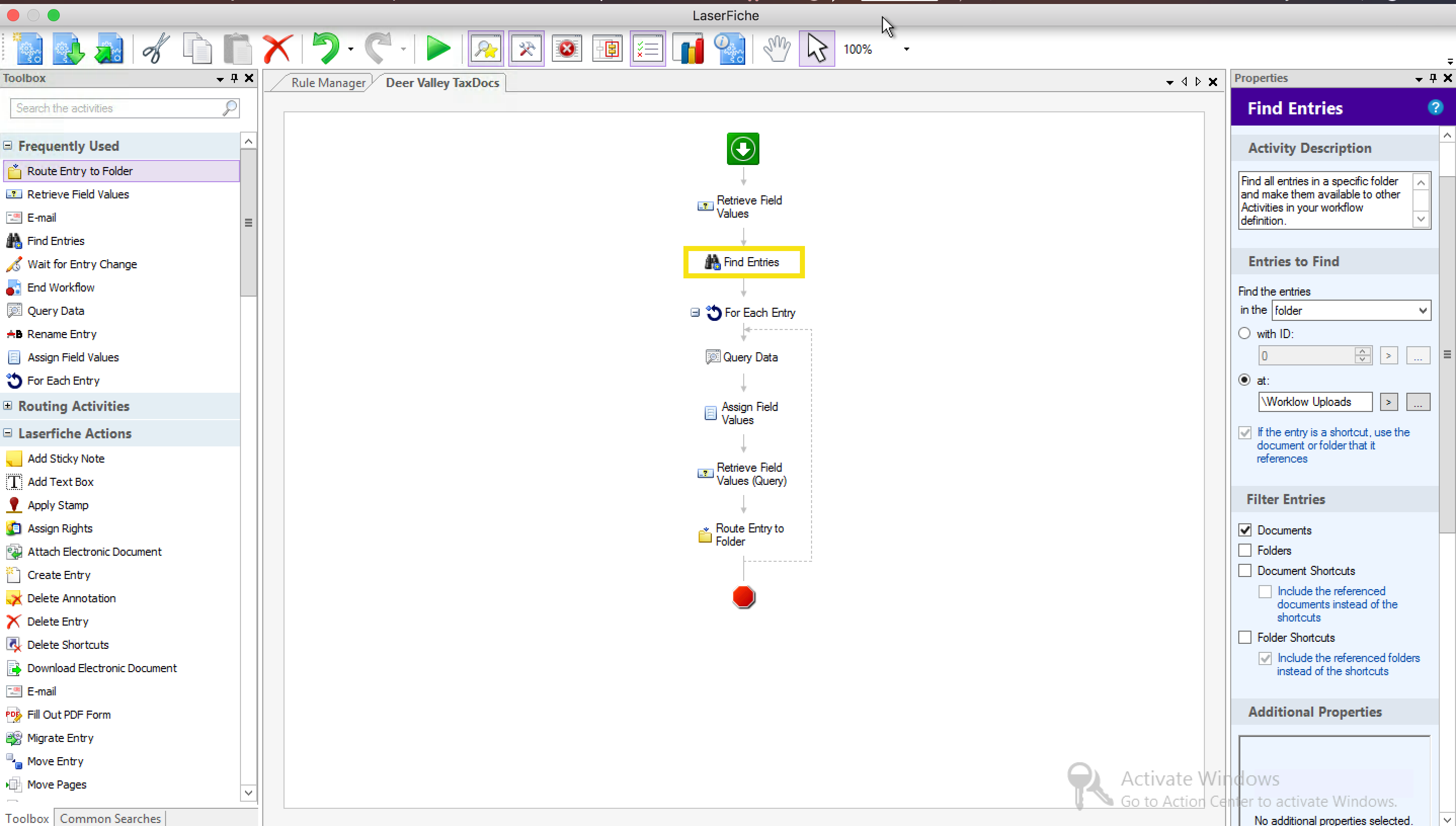Click the Find Entries help question icon

1435,108
